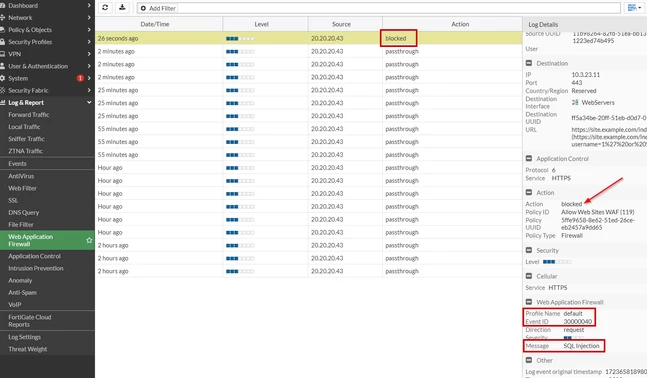
Task: Collapse the Other section in Log Details
Action: click(x=529, y=360)
